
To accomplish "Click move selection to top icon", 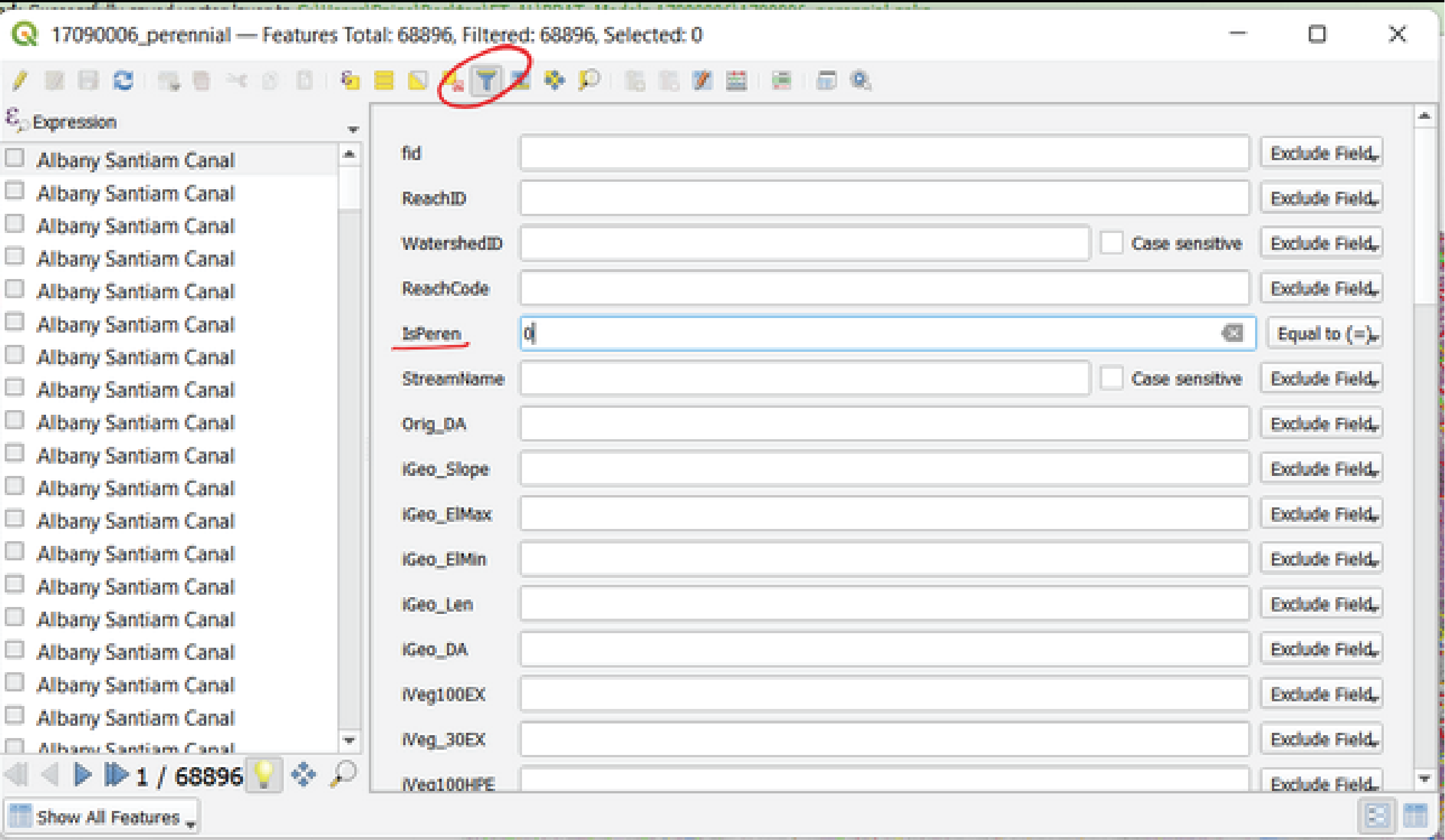I will pyautogui.click(x=520, y=80).
